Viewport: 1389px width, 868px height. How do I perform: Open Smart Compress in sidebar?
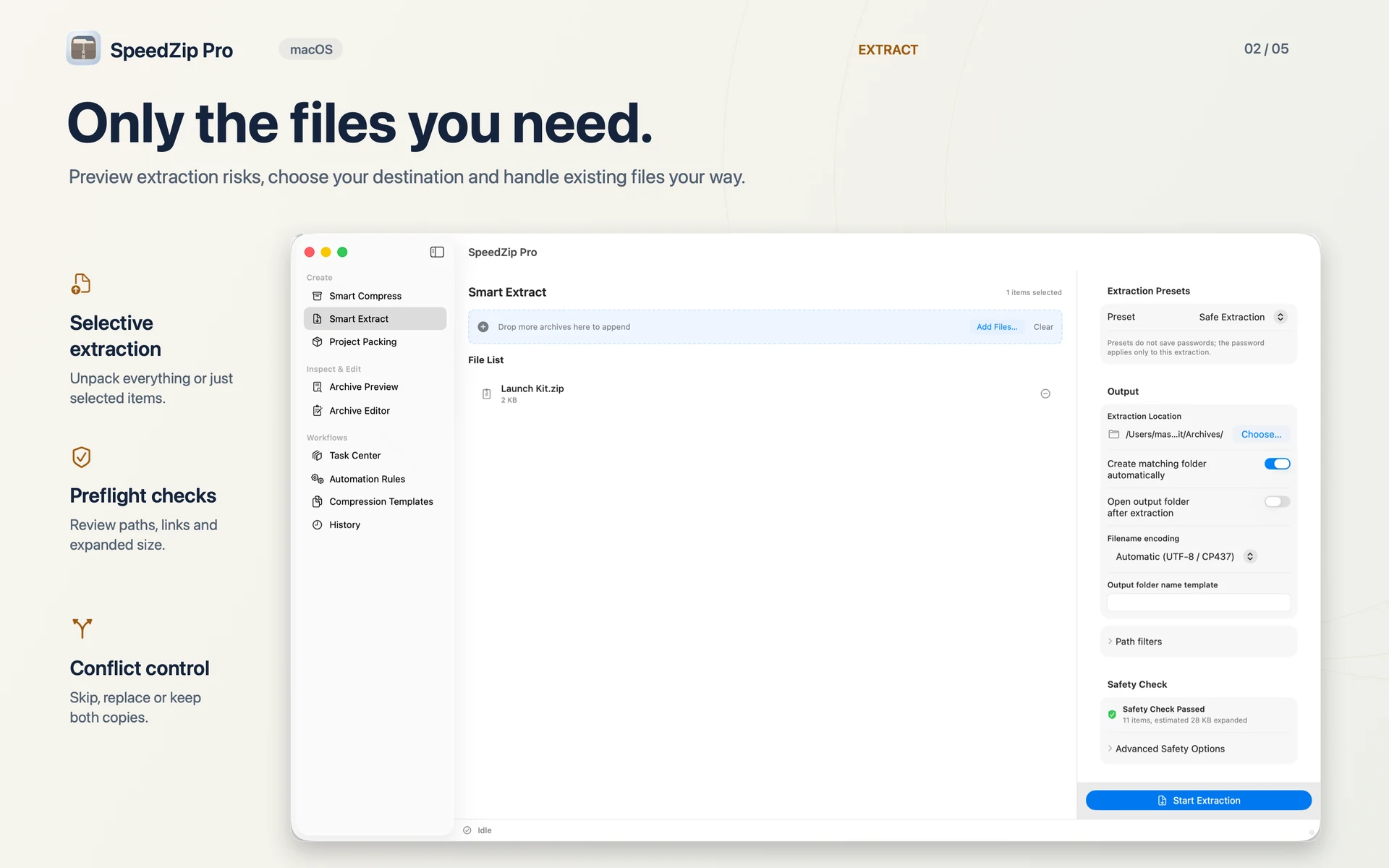[x=375, y=296]
